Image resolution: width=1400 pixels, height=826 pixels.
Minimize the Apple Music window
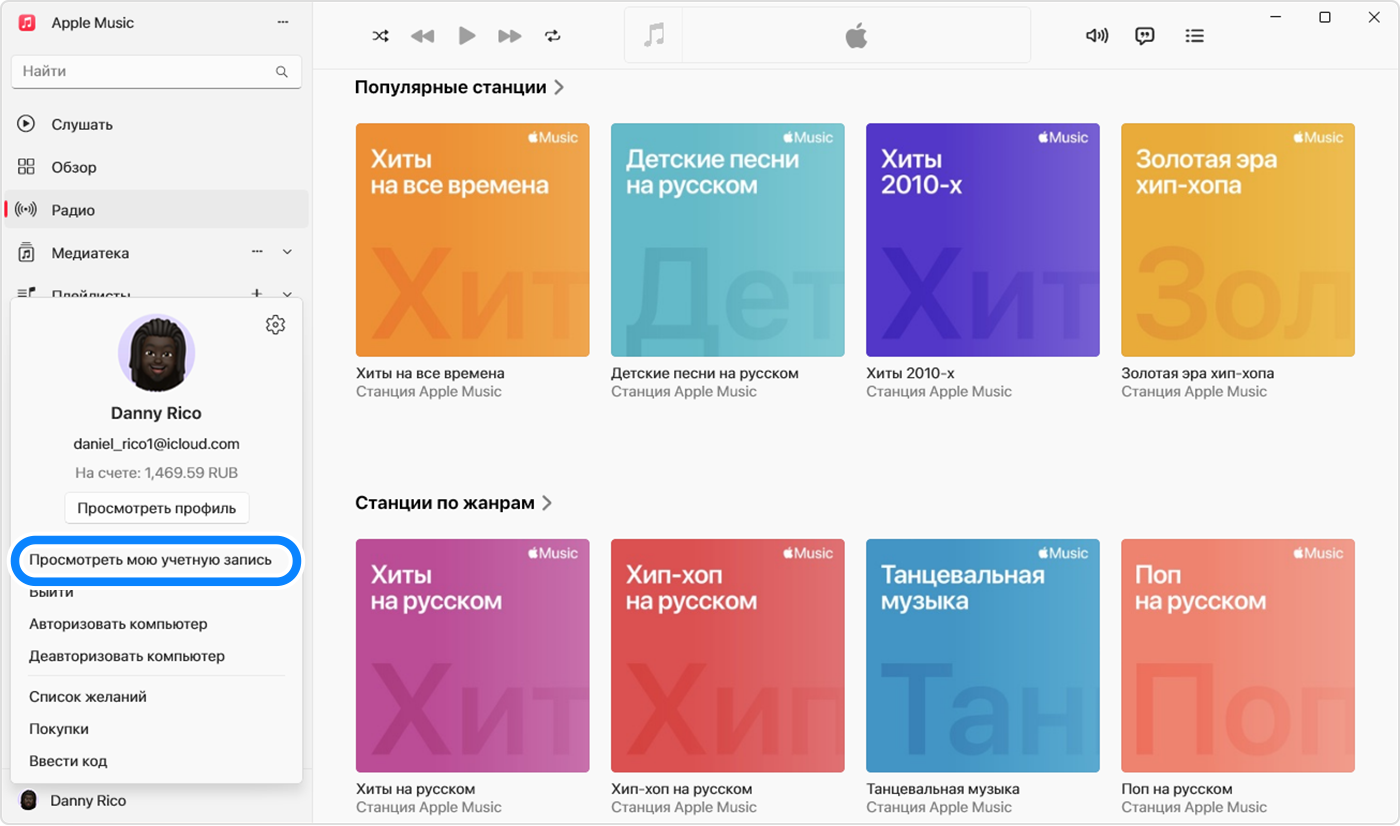click(x=1277, y=17)
